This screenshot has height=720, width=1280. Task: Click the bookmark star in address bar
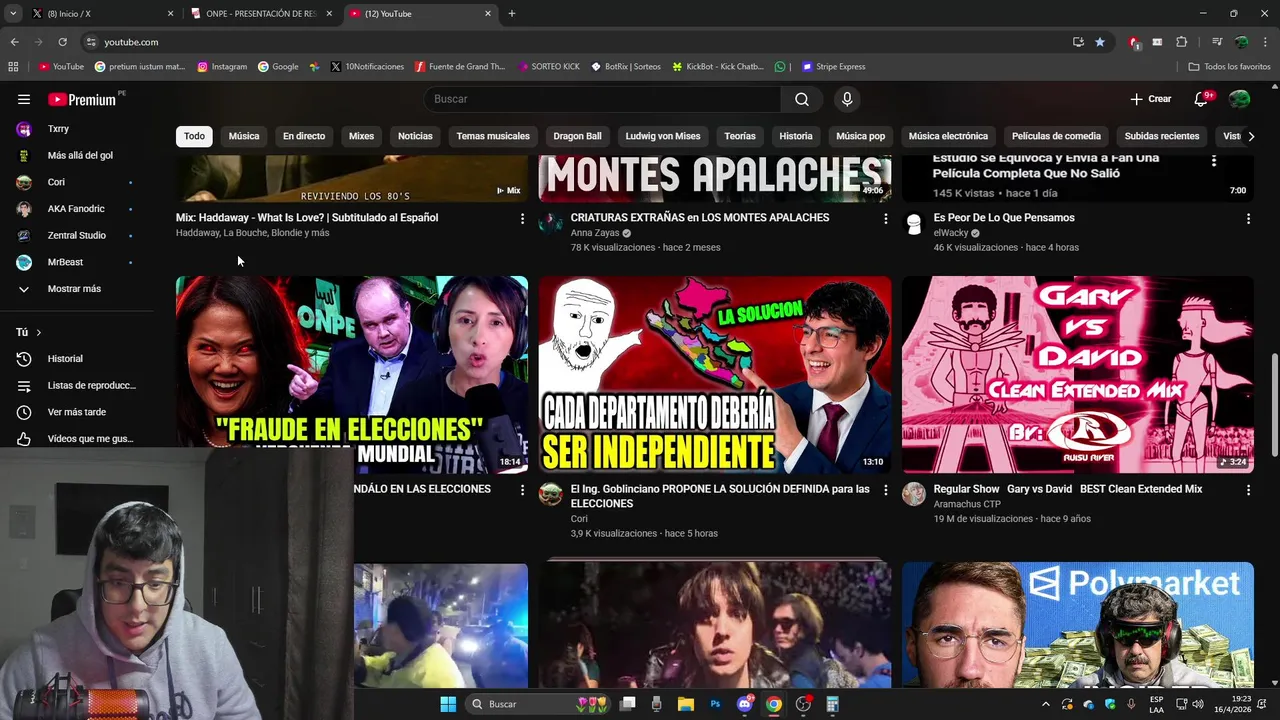1100,42
